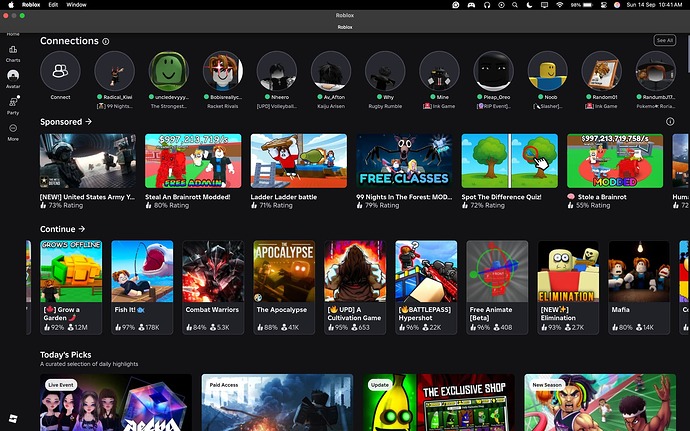Screen dimensions: 690x431
Task: Click Rugby Rumble under Why
Action: point(385,106)
